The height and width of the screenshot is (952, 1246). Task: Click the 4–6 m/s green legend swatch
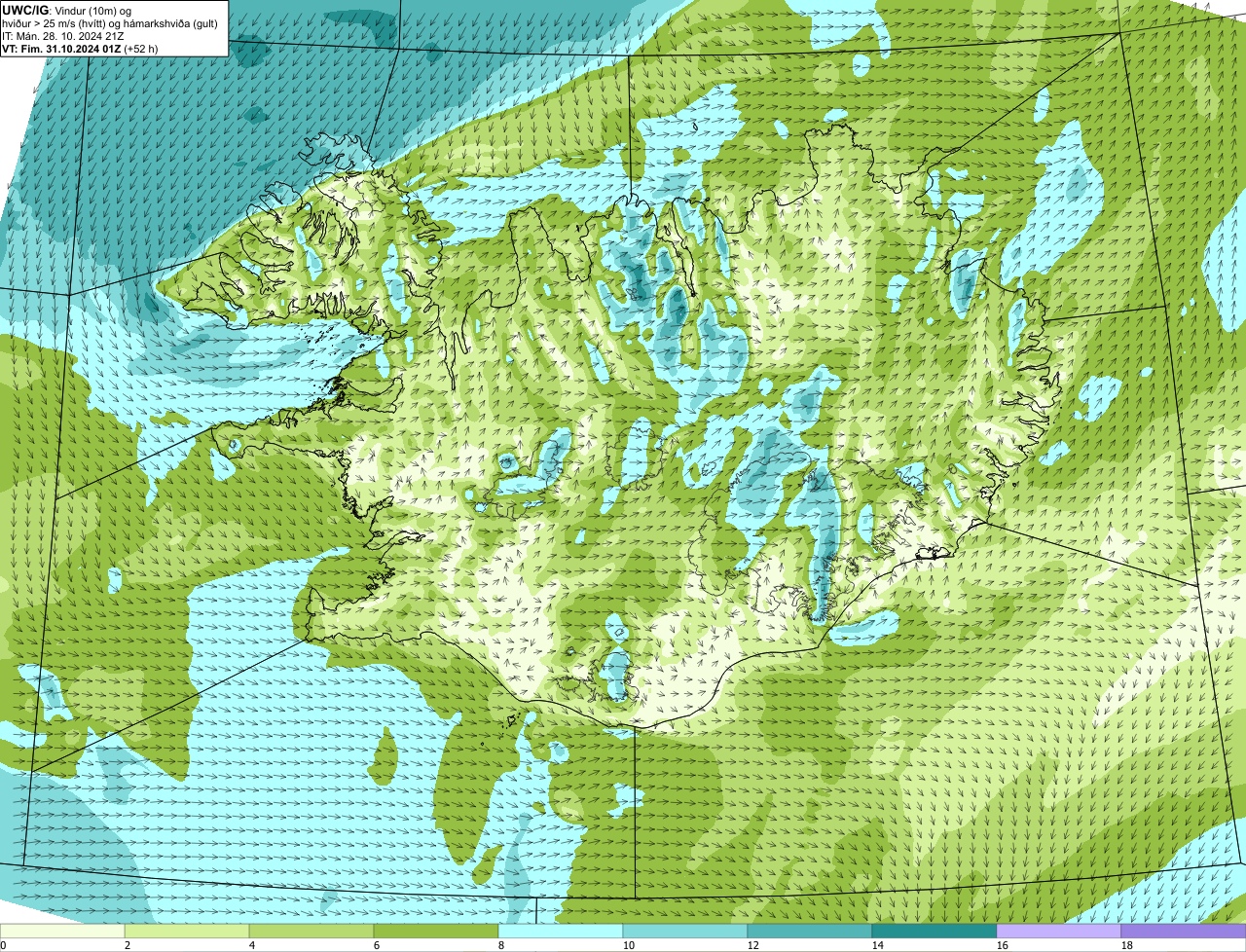point(311,931)
